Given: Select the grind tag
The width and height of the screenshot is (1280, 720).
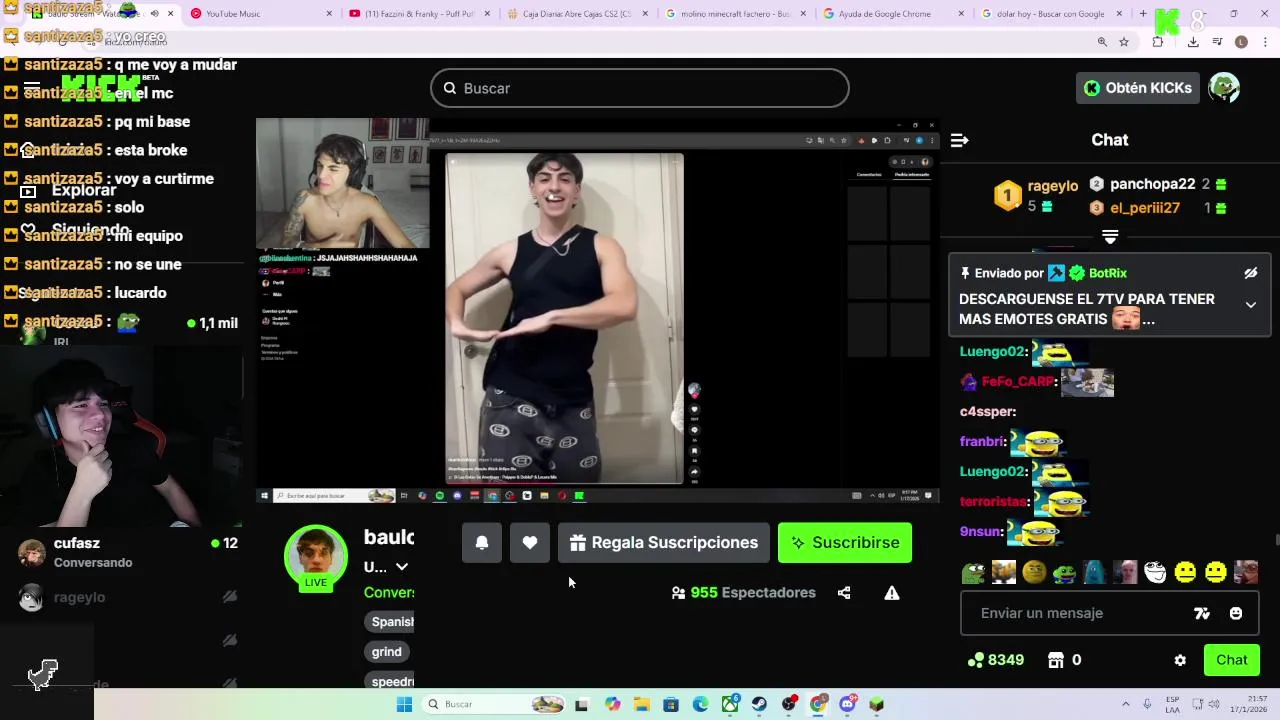Looking at the screenshot, I should coord(387,652).
